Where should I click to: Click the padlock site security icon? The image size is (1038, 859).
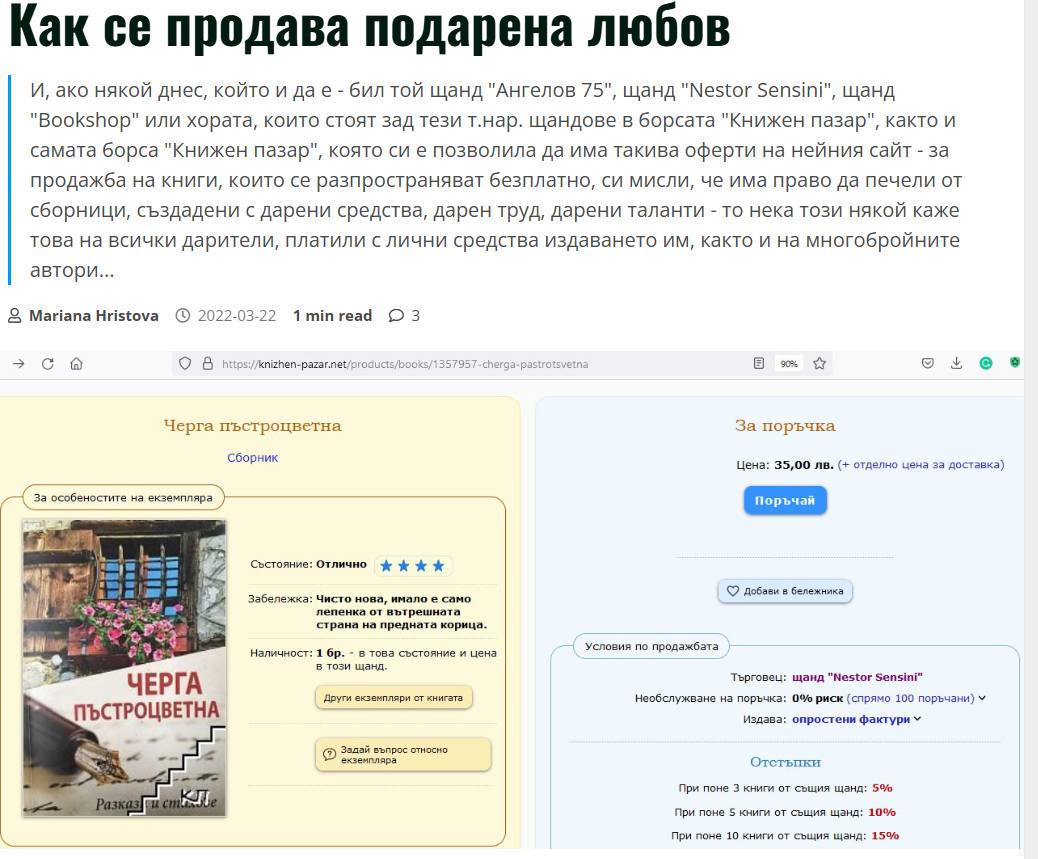coord(207,364)
